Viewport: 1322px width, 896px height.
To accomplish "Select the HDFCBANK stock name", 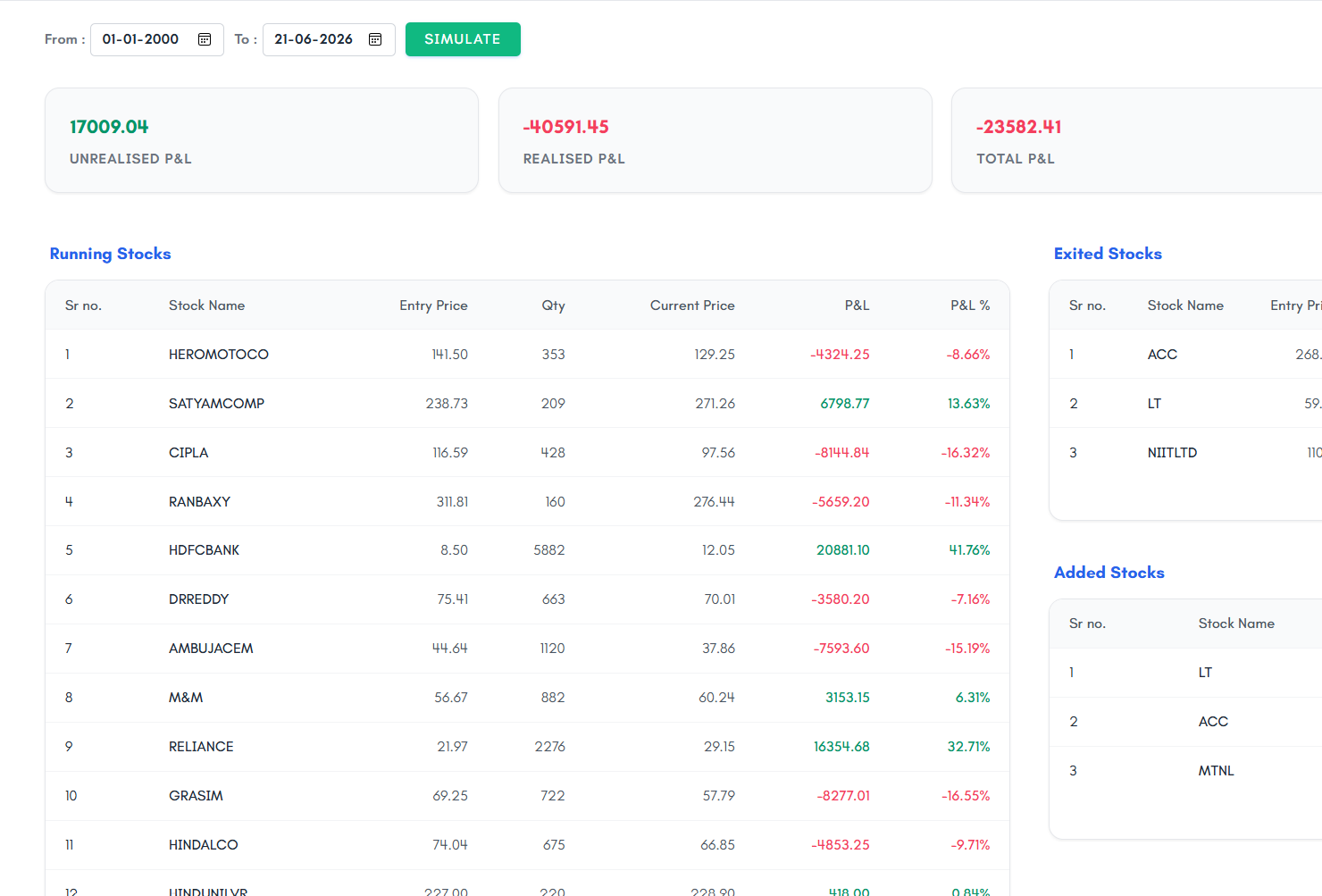I will point(204,550).
